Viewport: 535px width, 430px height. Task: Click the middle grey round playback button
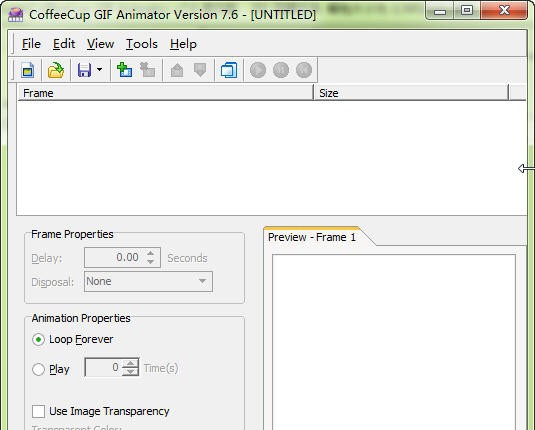point(281,70)
